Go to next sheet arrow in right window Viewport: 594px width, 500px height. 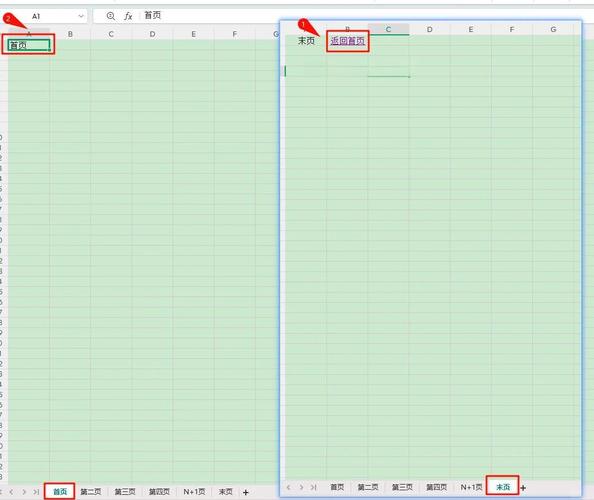(302, 487)
